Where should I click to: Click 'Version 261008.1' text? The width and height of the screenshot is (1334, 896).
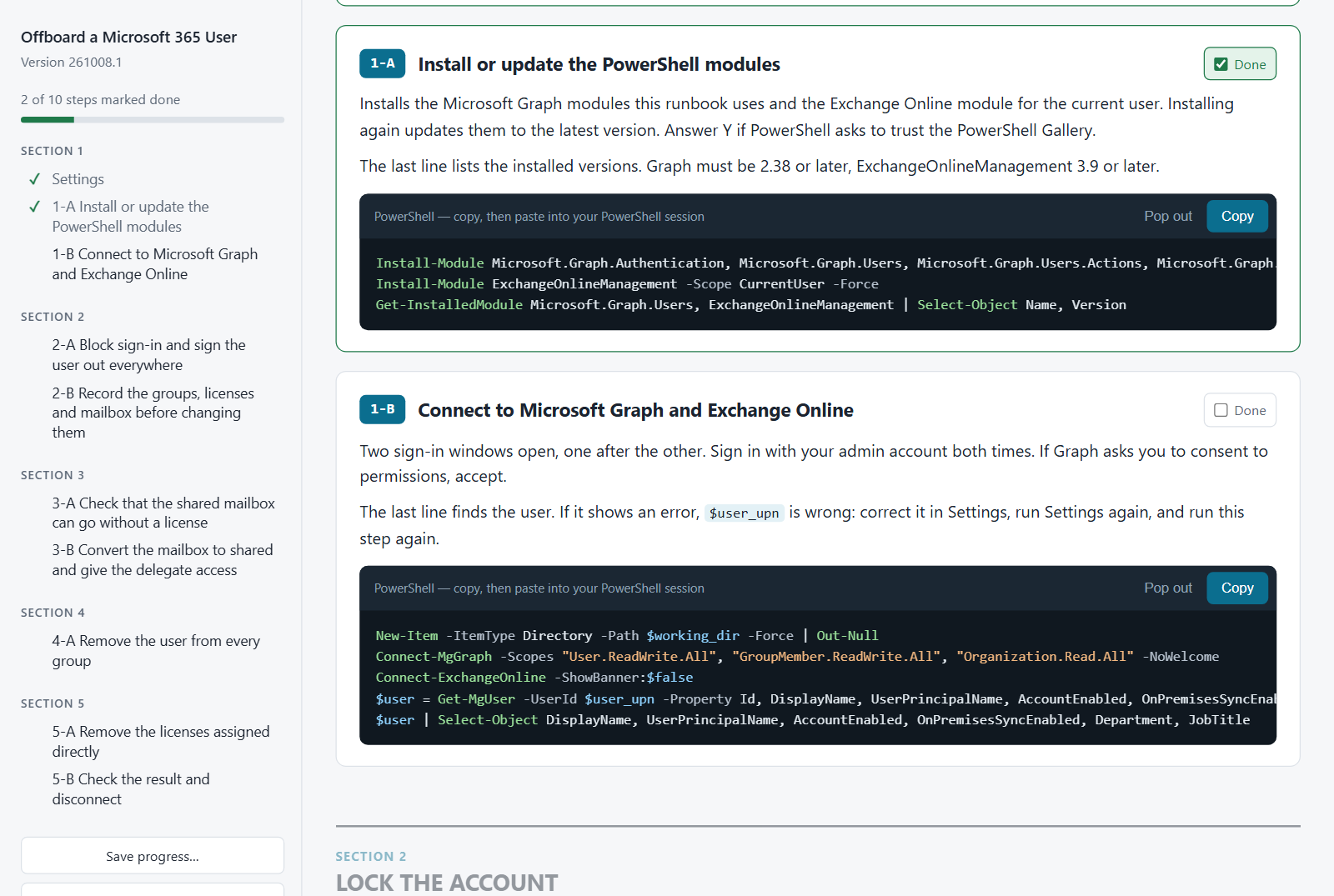pyautogui.click(x=72, y=63)
